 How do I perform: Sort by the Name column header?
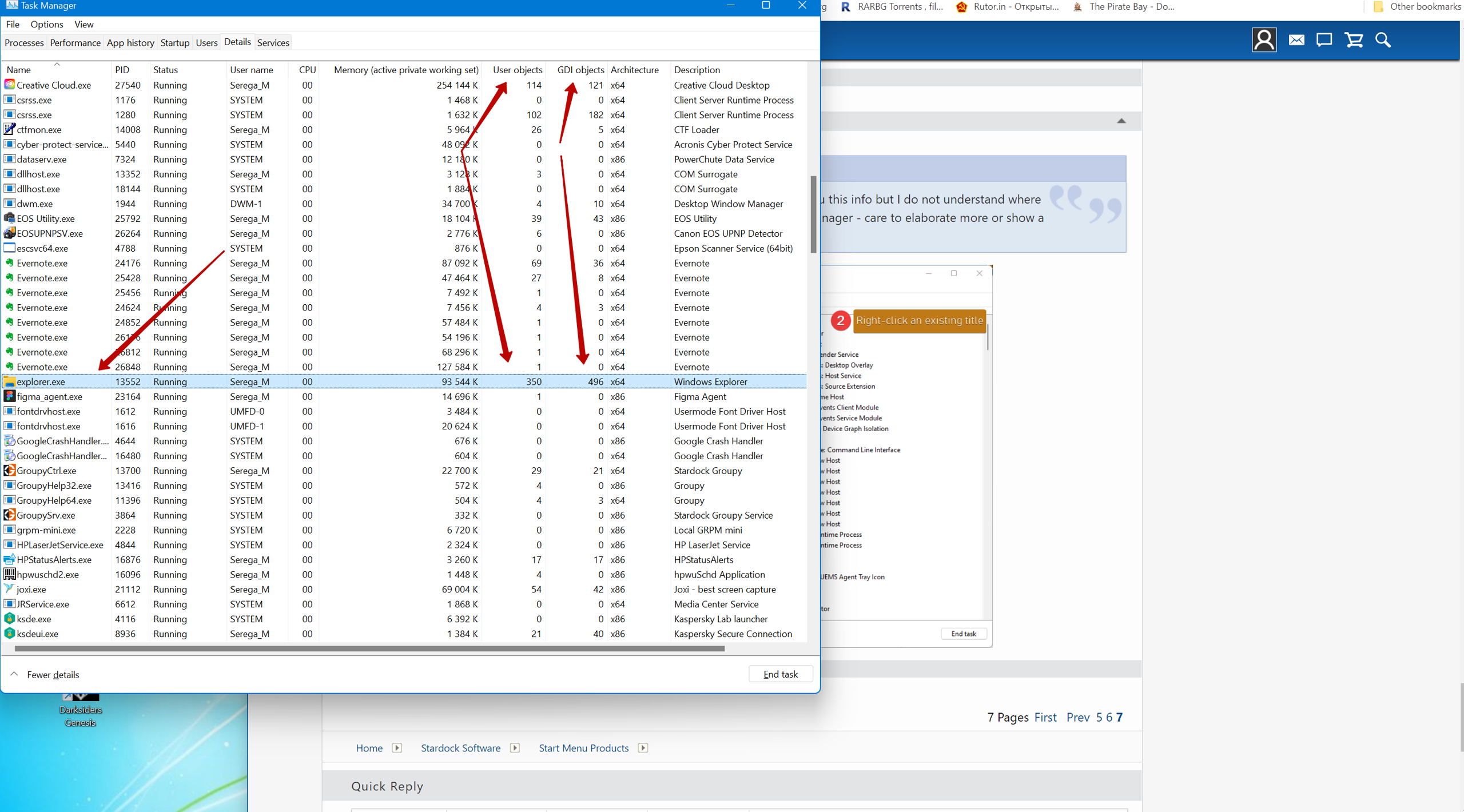[x=56, y=70]
